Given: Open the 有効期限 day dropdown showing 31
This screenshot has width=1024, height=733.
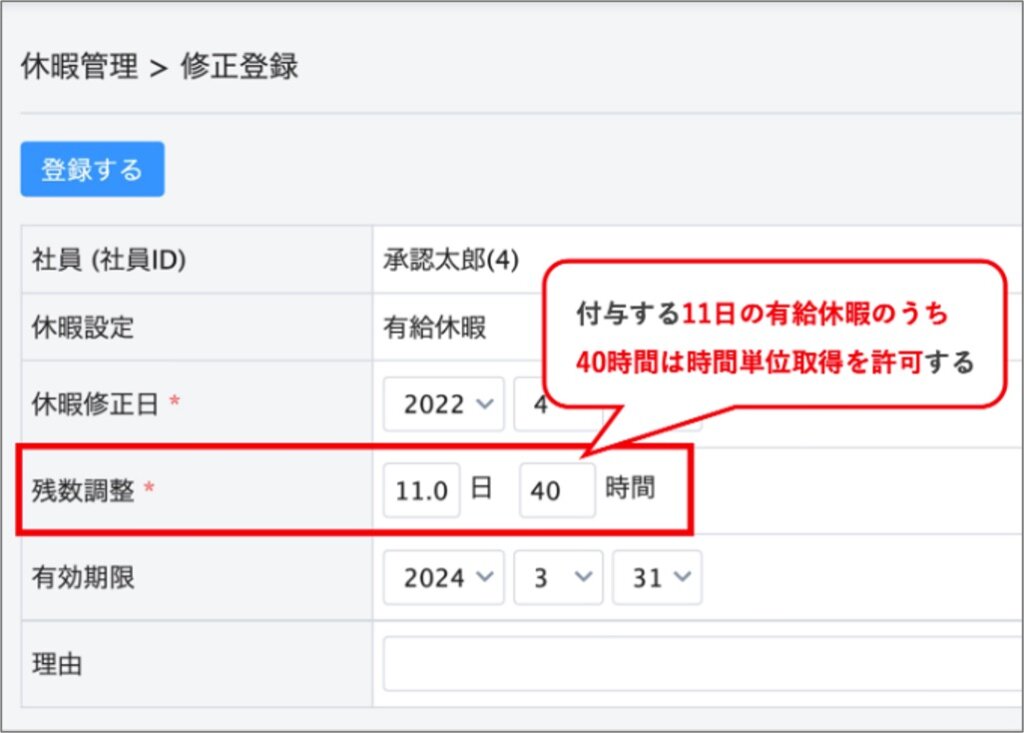Looking at the screenshot, I should (657, 577).
